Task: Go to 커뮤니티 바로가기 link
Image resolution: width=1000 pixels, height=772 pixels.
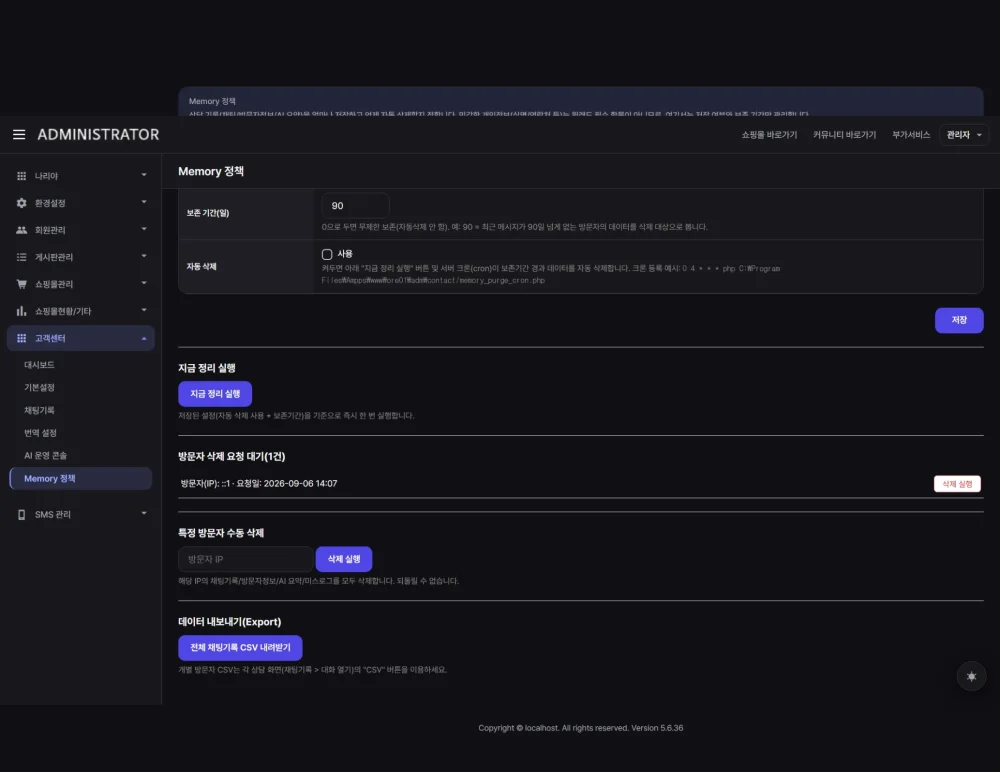Action: click(x=844, y=135)
